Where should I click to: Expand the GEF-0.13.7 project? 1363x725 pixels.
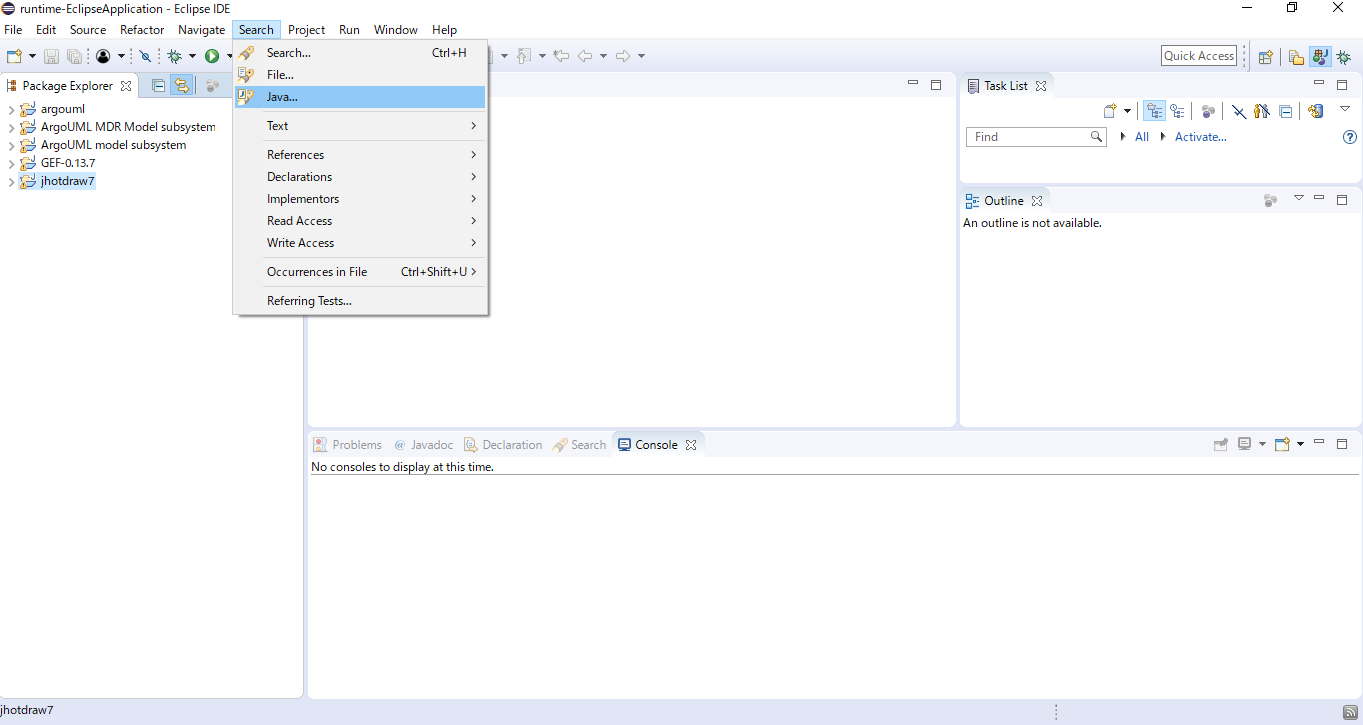tap(11, 163)
